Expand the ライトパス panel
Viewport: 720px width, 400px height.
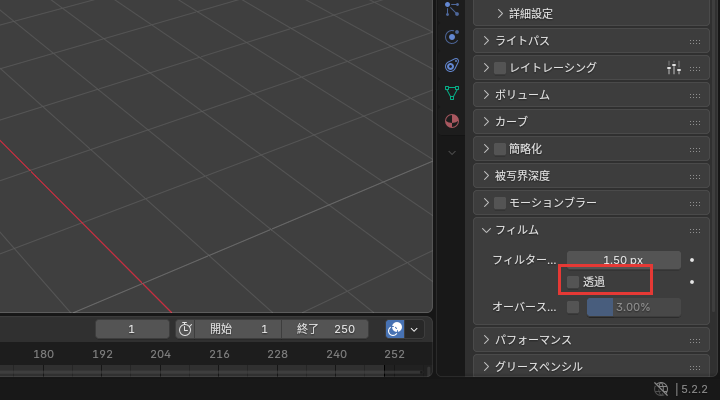coord(486,41)
